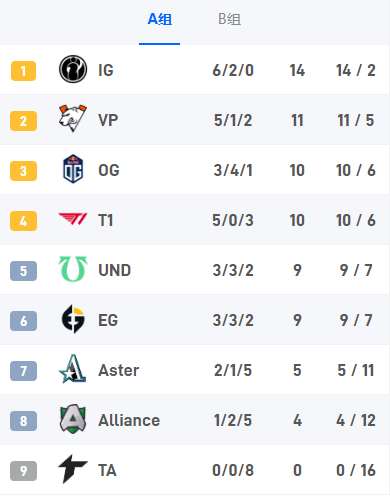Click the gray rank 9 badge
This screenshot has width=390, height=496.
point(23,471)
